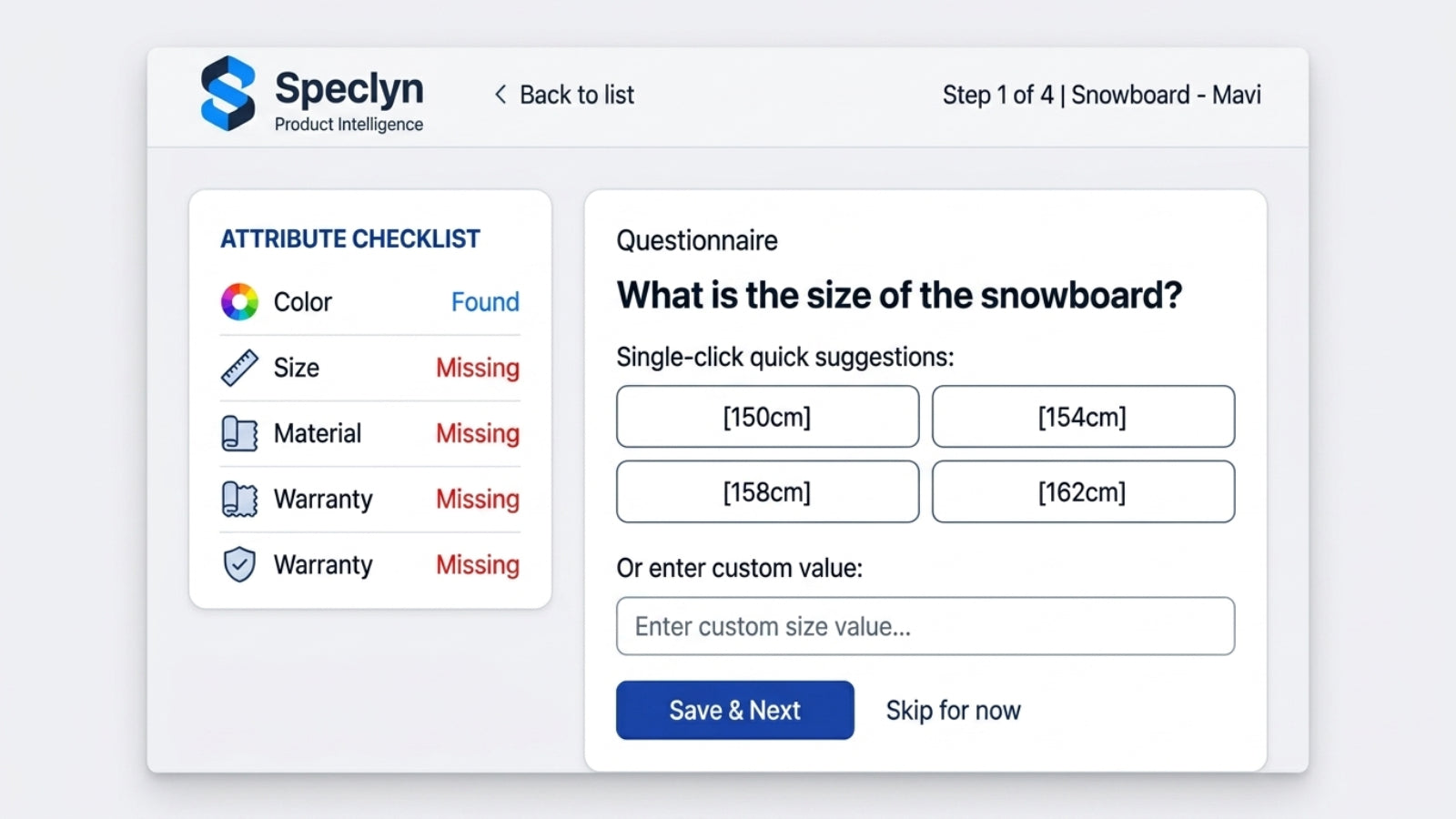Click the Speclyn logo icon
This screenshot has width=1456, height=819.
[x=227, y=94]
